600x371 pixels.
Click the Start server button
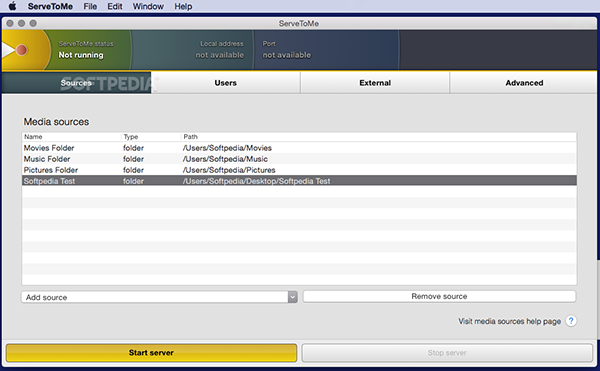[151, 353]
